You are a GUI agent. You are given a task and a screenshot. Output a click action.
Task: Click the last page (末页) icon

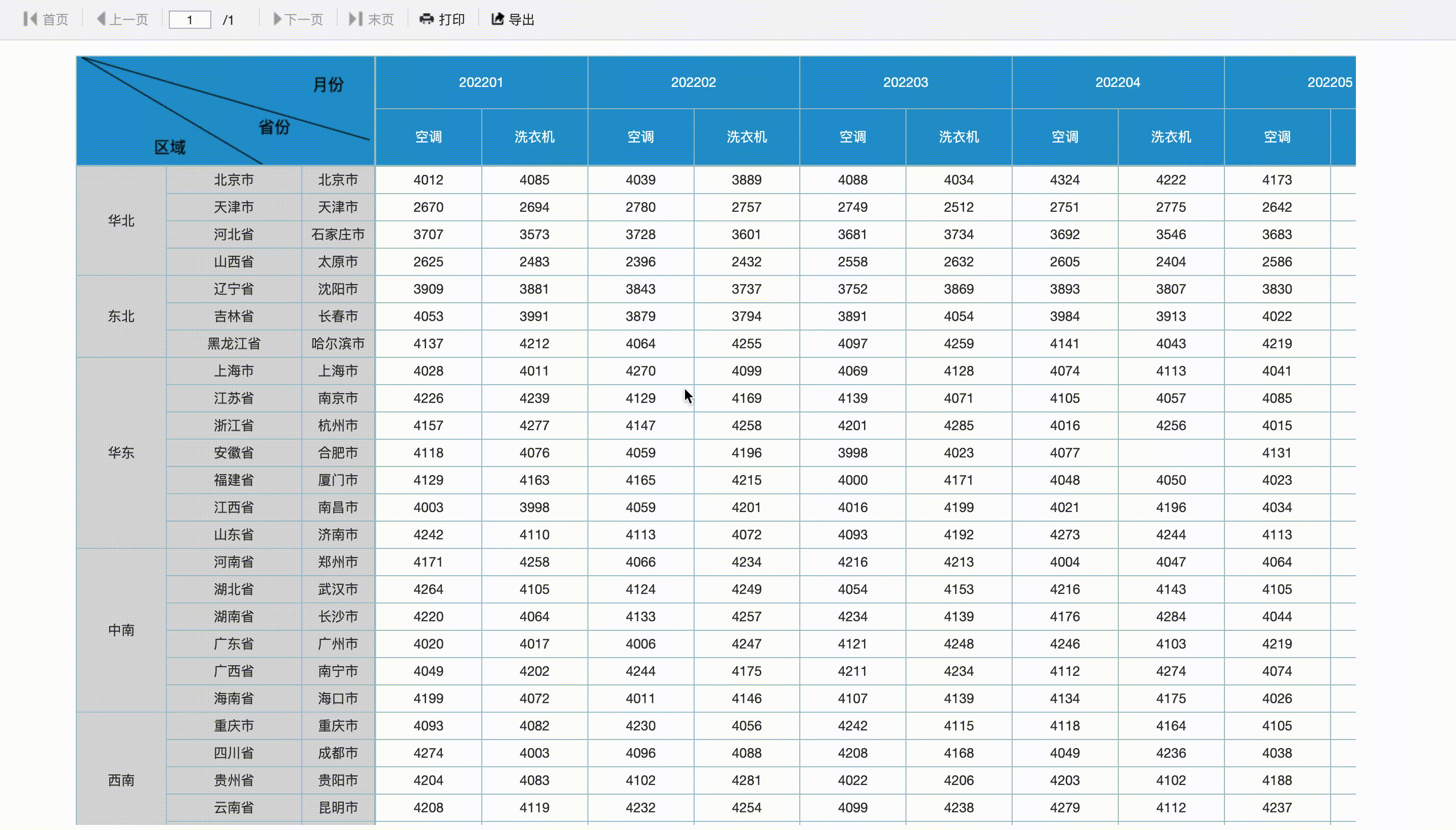point(356,19)
